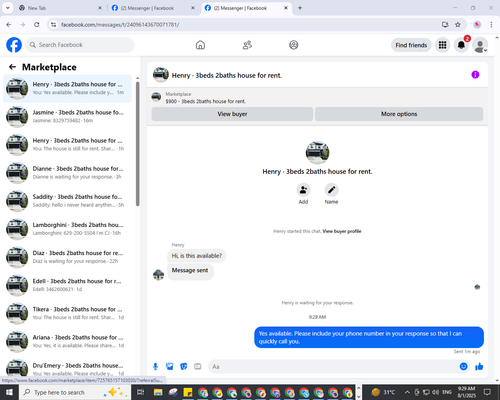Open the Groups icon in top navigation
500x400 pixels.
click(294, 45)
